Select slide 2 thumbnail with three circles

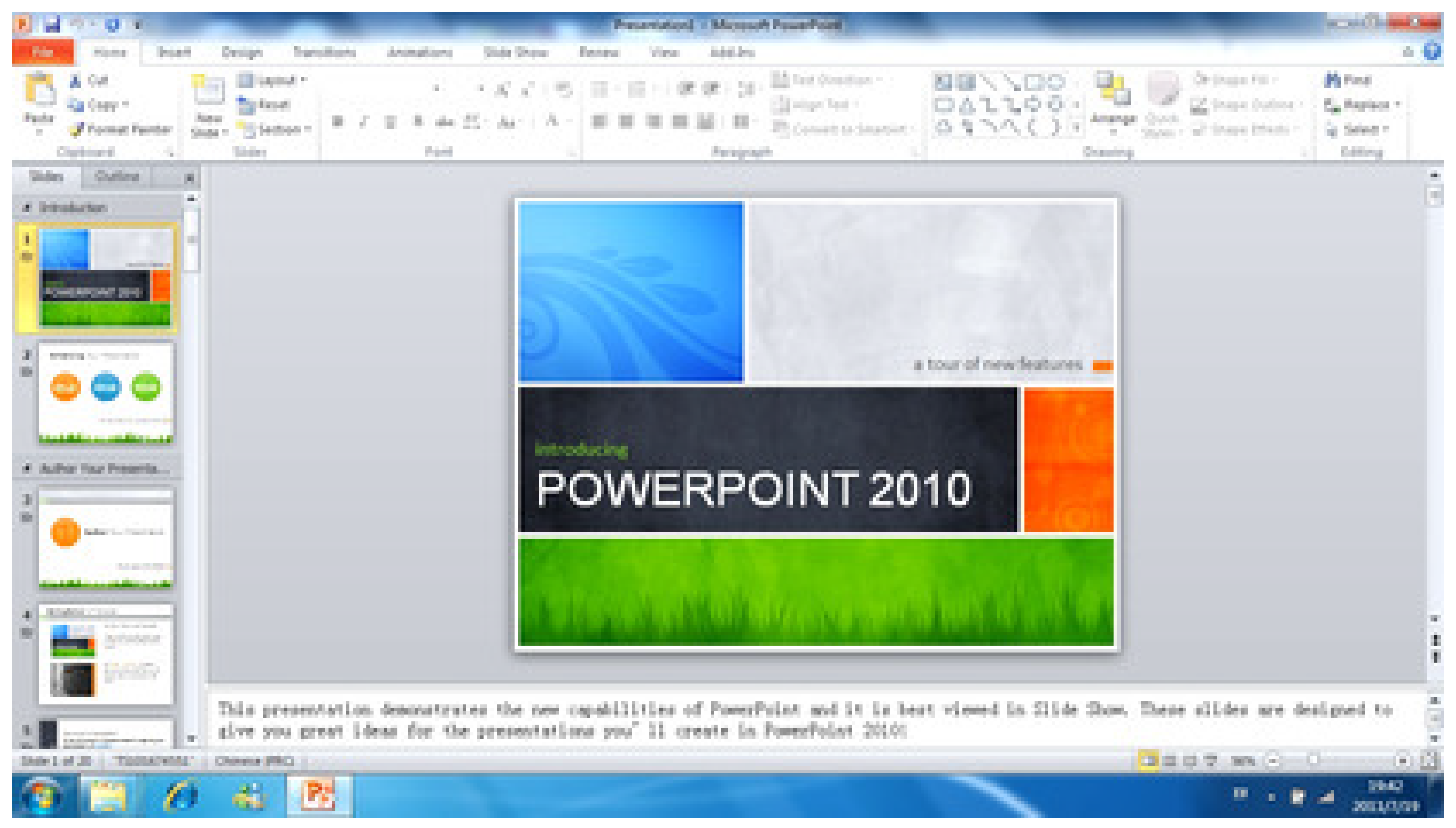(x=106, y=393)
